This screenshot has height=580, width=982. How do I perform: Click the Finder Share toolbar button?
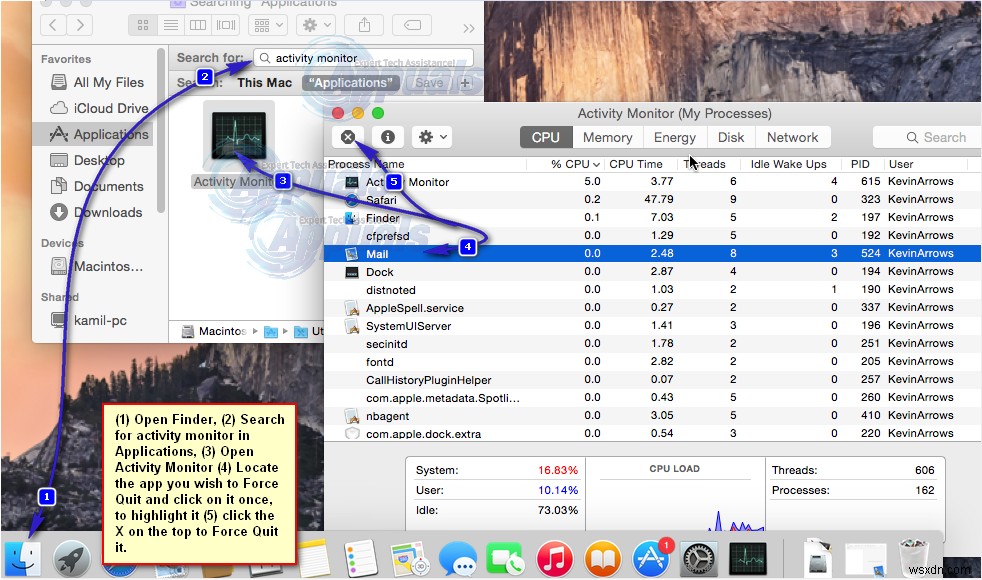pos(364,25)
